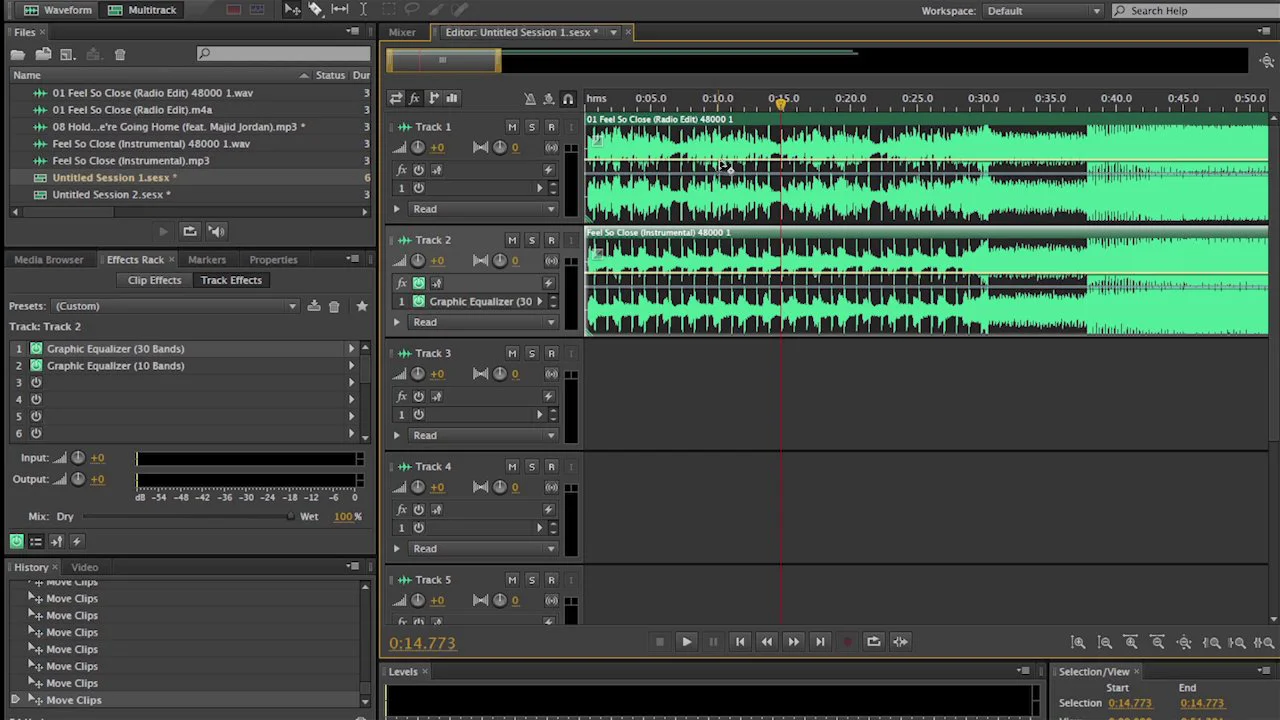Switch to Multitrack view
Image resolution: width=1280 pixels, height=720 pixels.
point(142,10)
